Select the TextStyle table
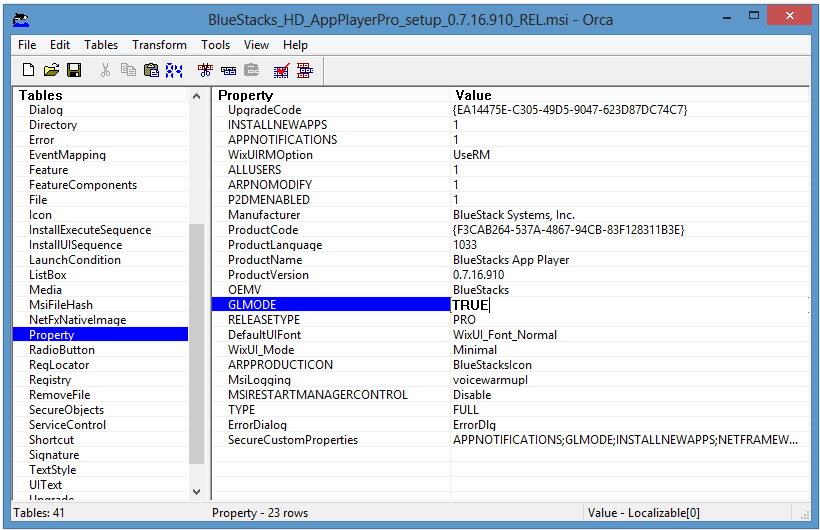The image size is (820, 530). [x=52, y=470]
